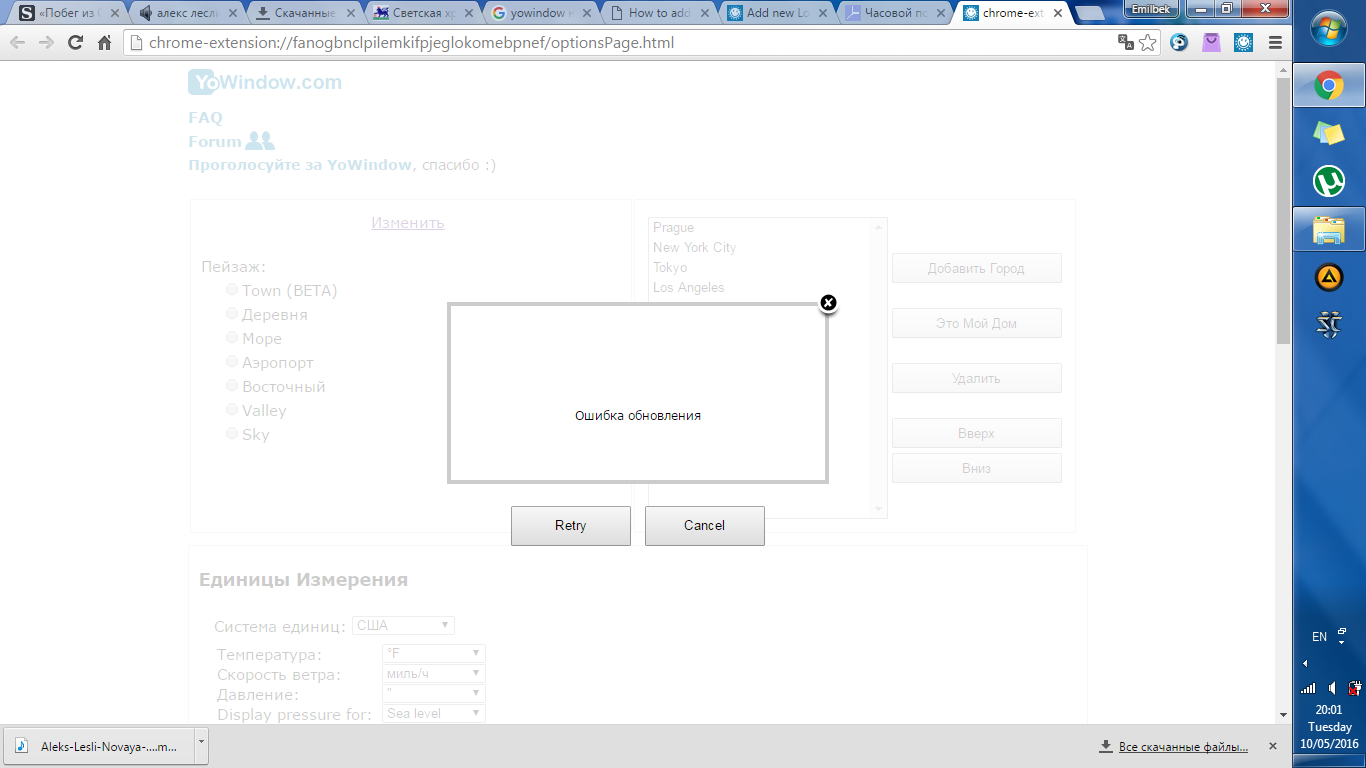Viewport: 1366px width, 768px height.
Task: Click the purple shopping bag extension icon
Action: coord(1211,43)
